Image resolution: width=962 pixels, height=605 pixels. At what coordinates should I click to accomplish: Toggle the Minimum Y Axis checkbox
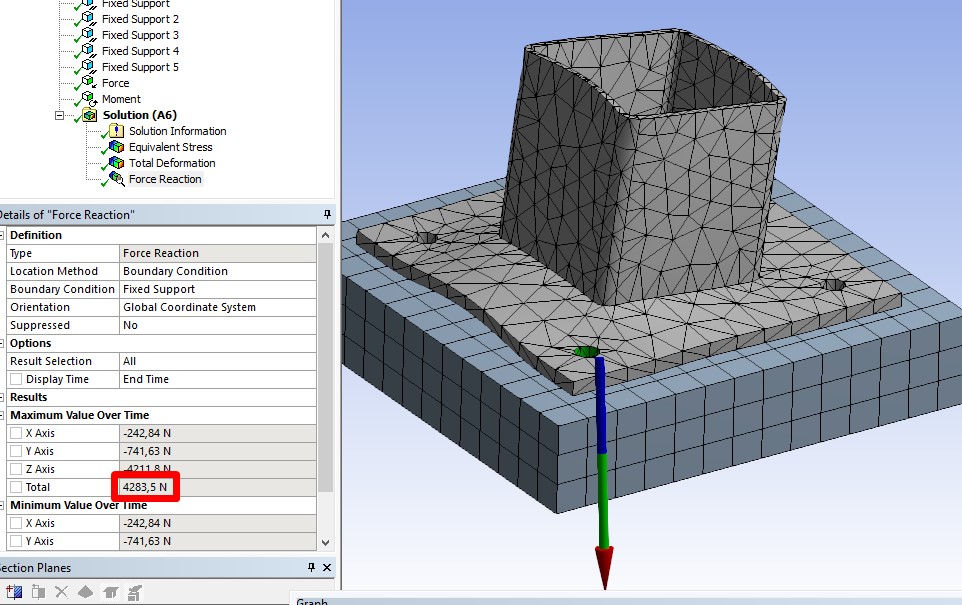[16, 541]
